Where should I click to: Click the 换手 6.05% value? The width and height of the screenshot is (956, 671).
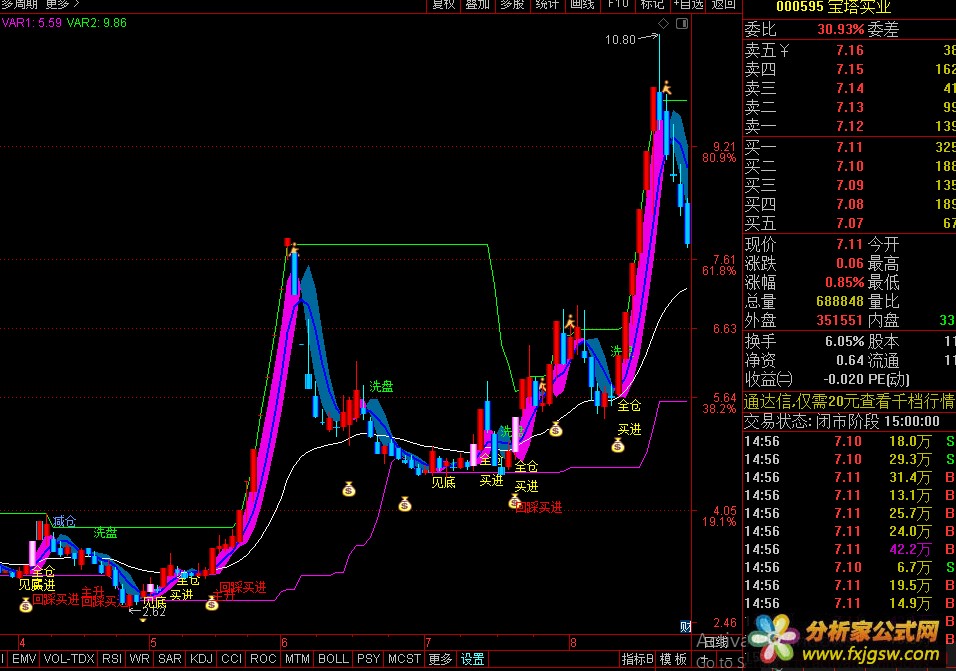[x=845, y=341]
